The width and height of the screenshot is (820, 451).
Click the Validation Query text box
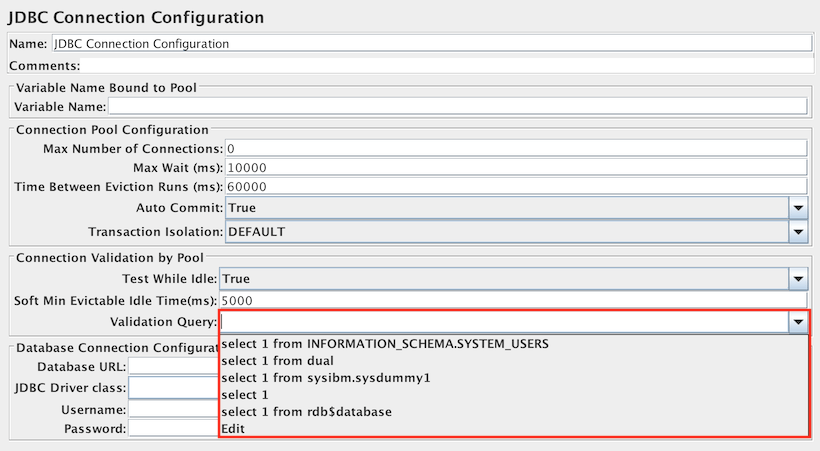[502, 322]
